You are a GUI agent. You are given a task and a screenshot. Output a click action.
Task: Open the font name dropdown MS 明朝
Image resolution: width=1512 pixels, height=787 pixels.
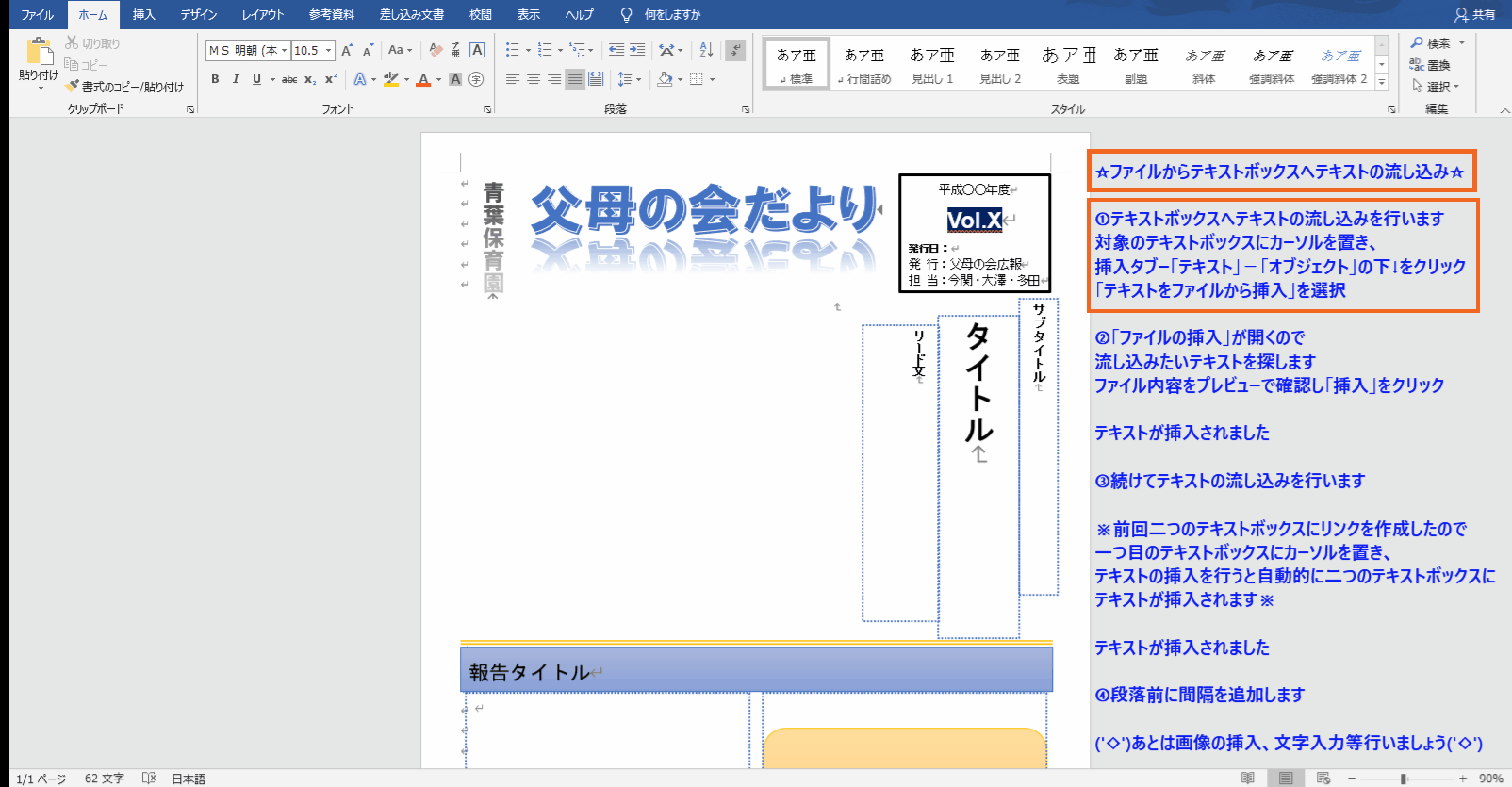tap(284, 51)
